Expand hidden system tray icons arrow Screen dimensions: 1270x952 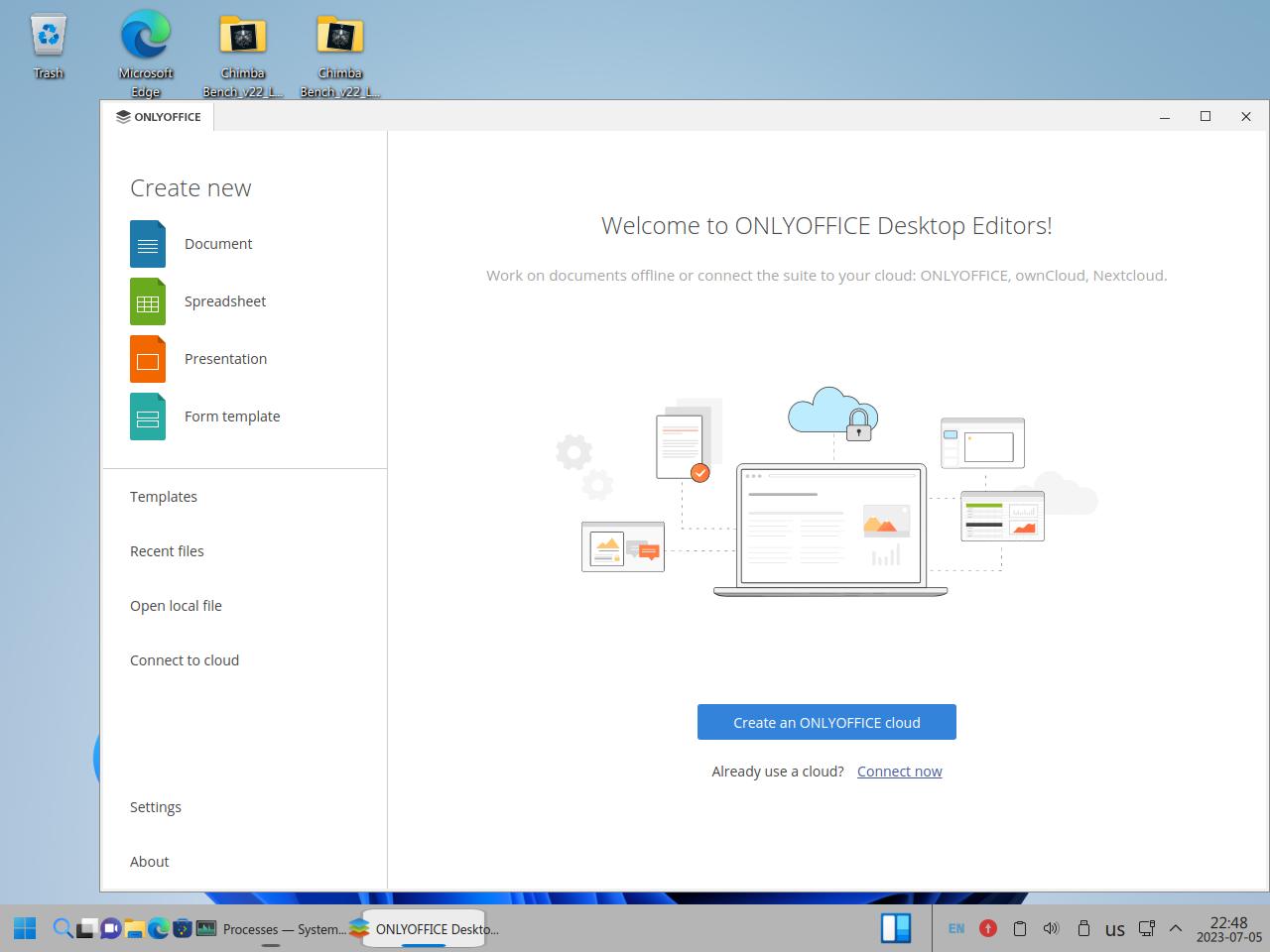[1176, 928]
